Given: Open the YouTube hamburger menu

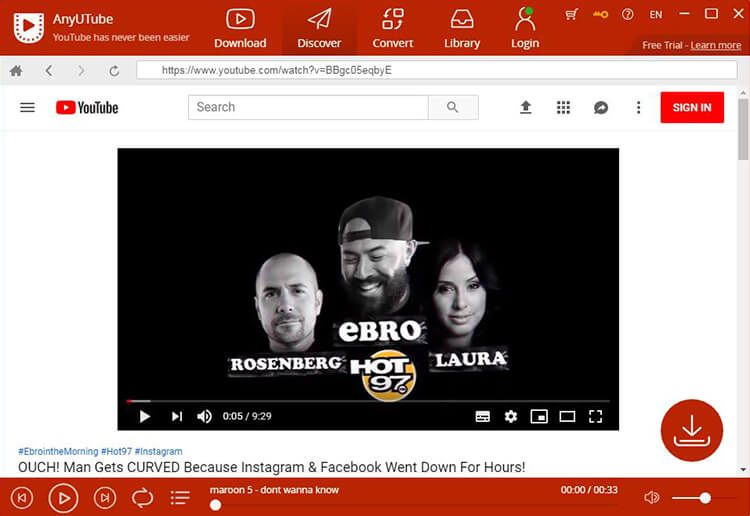Looking at the screenshot, I should pos(27,108).
